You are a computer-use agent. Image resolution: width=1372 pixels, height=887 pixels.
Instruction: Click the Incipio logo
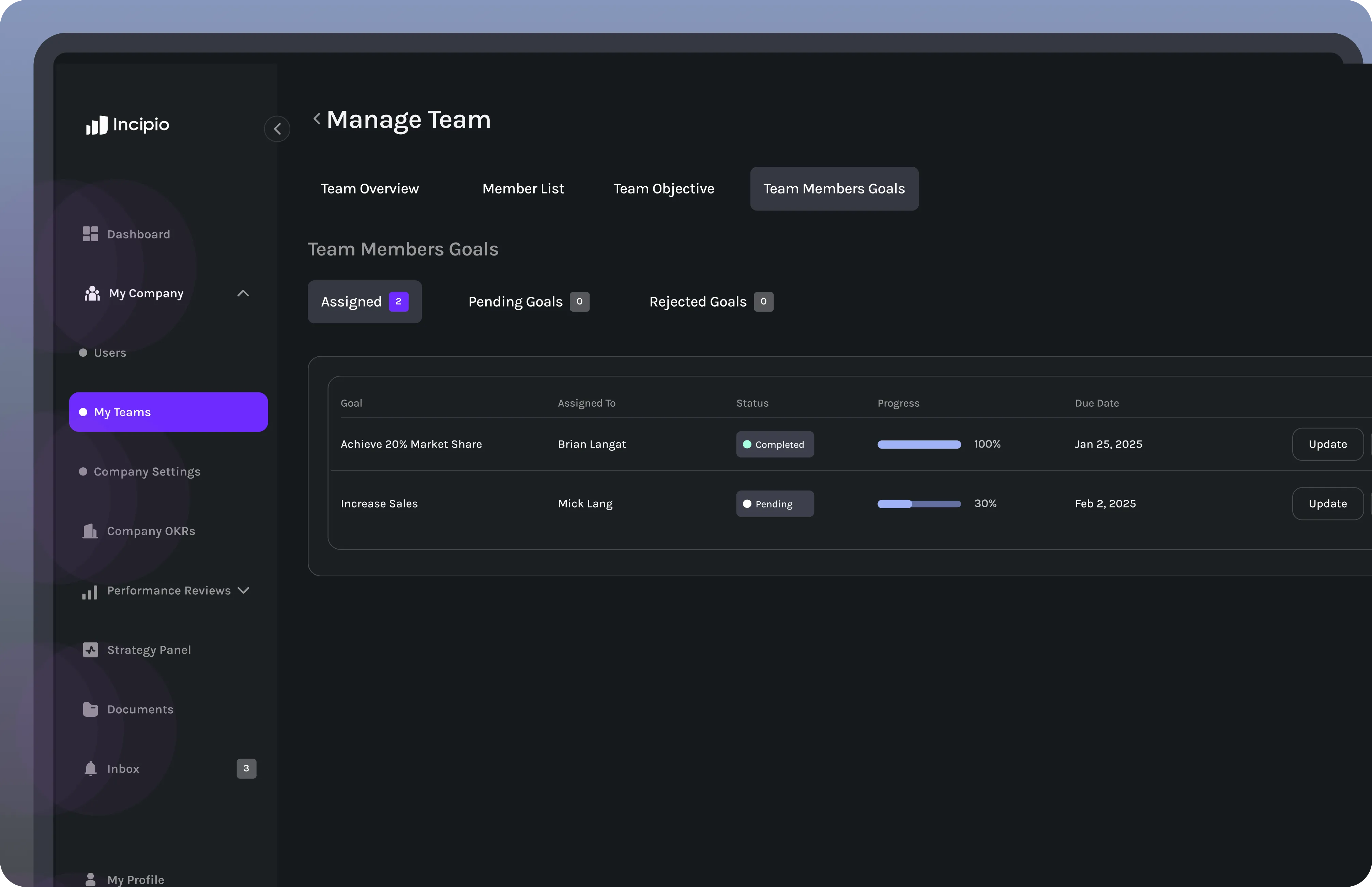click(127, 124)
